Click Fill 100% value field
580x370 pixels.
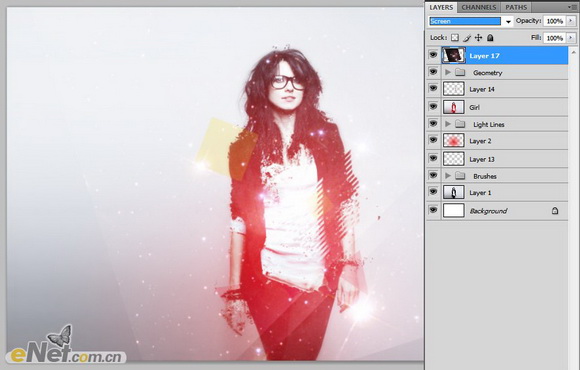(x=554, y=38)
